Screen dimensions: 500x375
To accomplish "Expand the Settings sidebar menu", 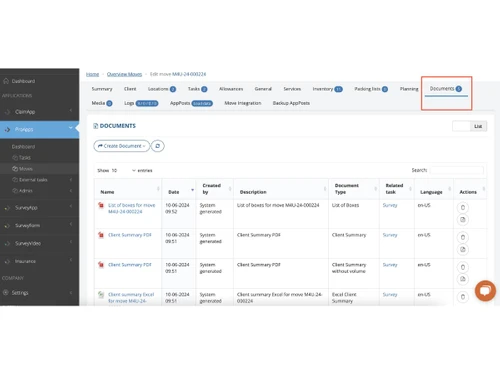I will tap(71, 293).
